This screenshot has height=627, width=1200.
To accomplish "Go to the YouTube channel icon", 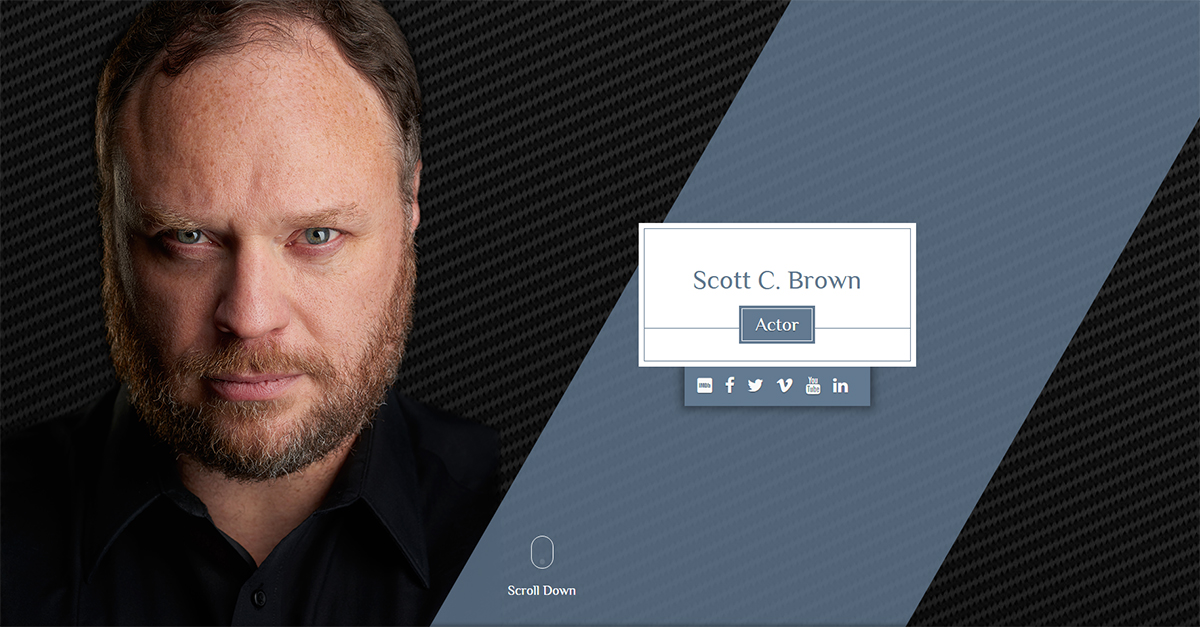I will coord(813,385).
